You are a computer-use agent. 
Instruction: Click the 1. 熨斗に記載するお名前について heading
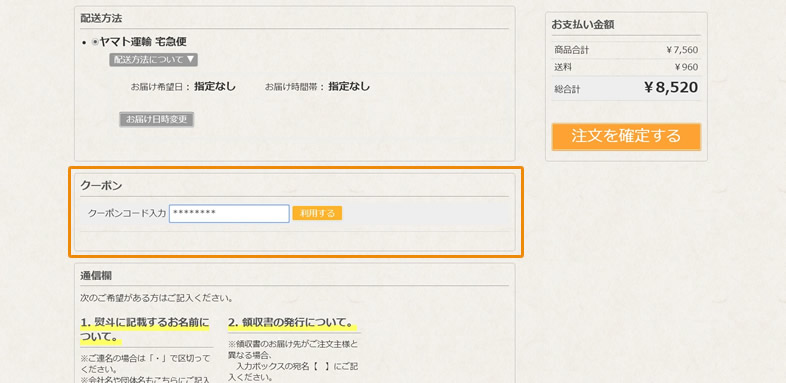[144, 329]
